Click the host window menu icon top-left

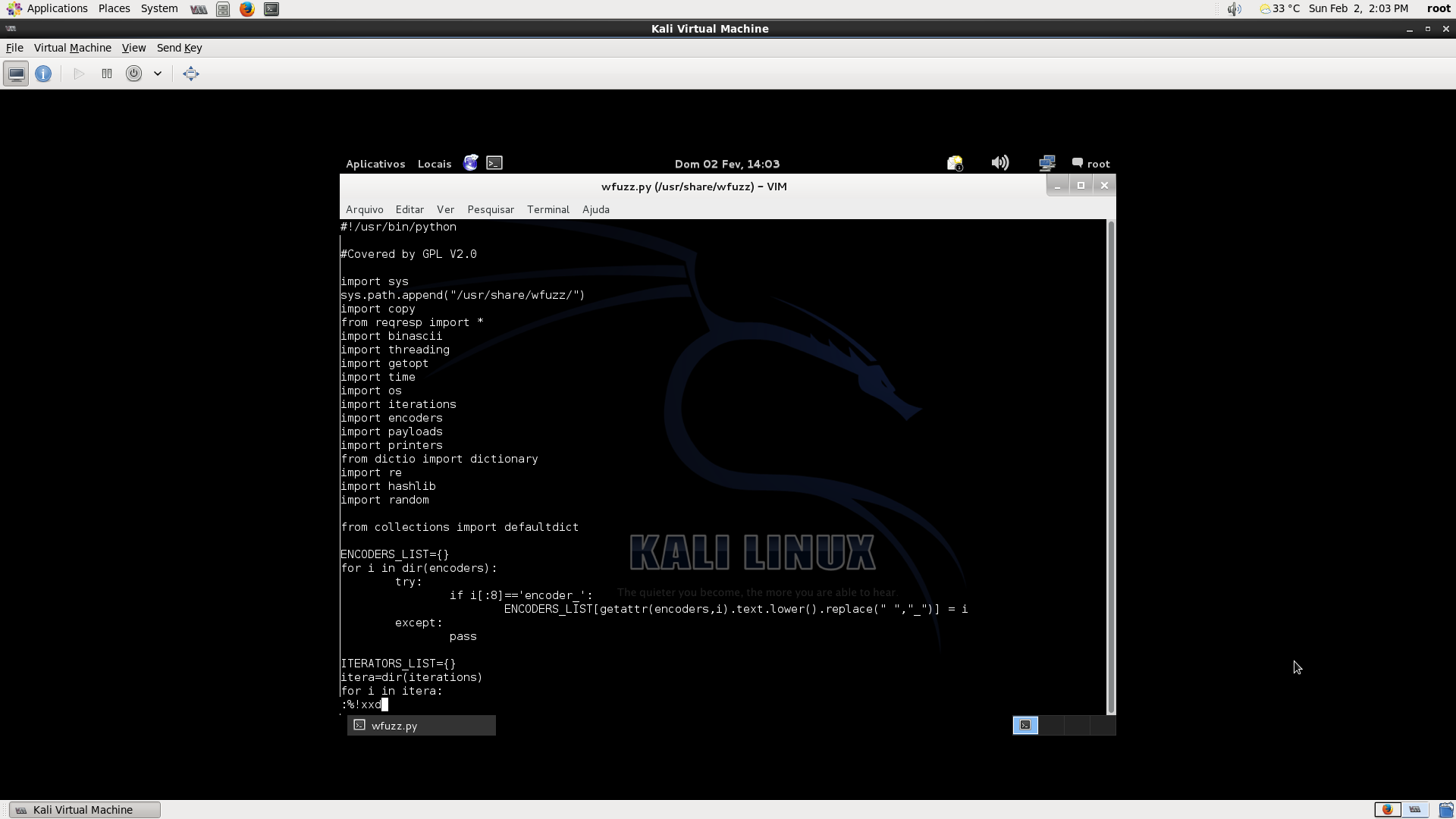(11, 29)
